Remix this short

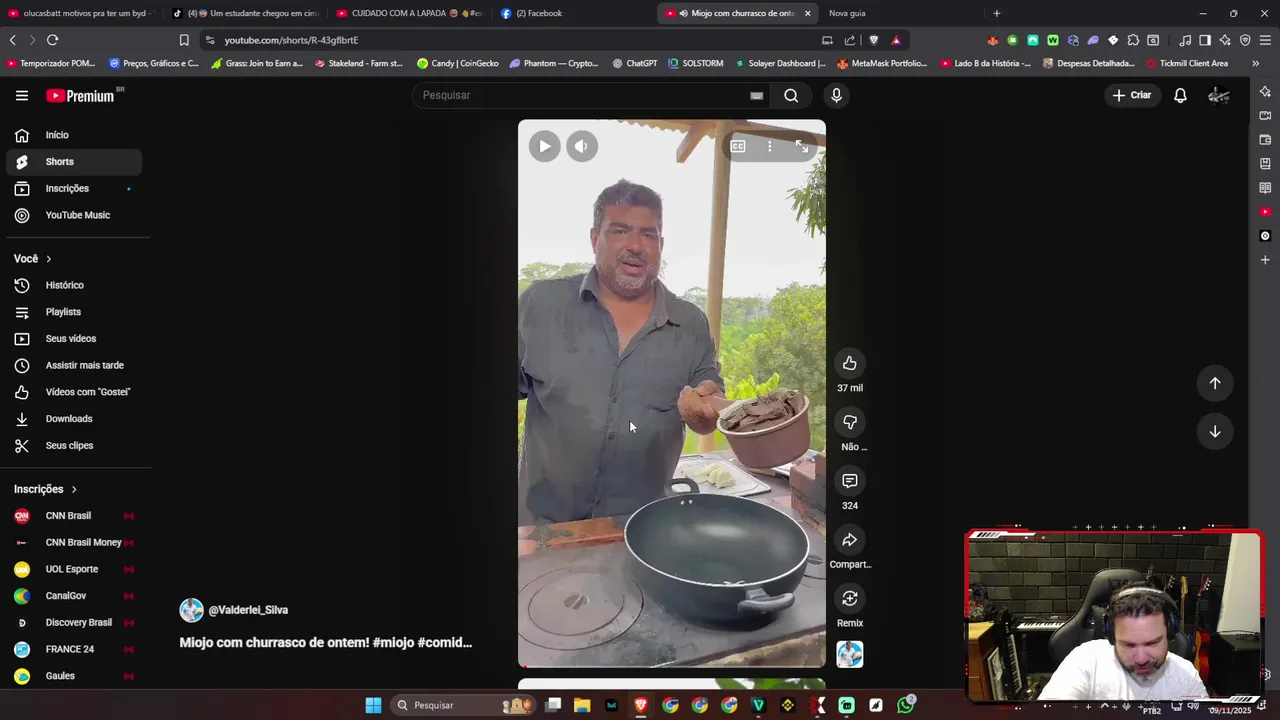pos(850,598)
